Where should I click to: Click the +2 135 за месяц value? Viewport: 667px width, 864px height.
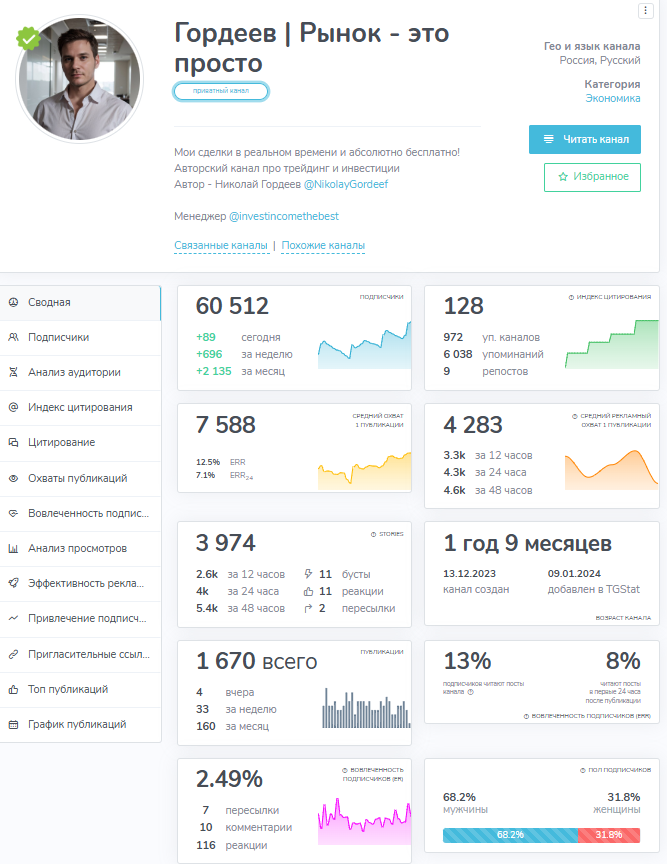pos(240,371)
